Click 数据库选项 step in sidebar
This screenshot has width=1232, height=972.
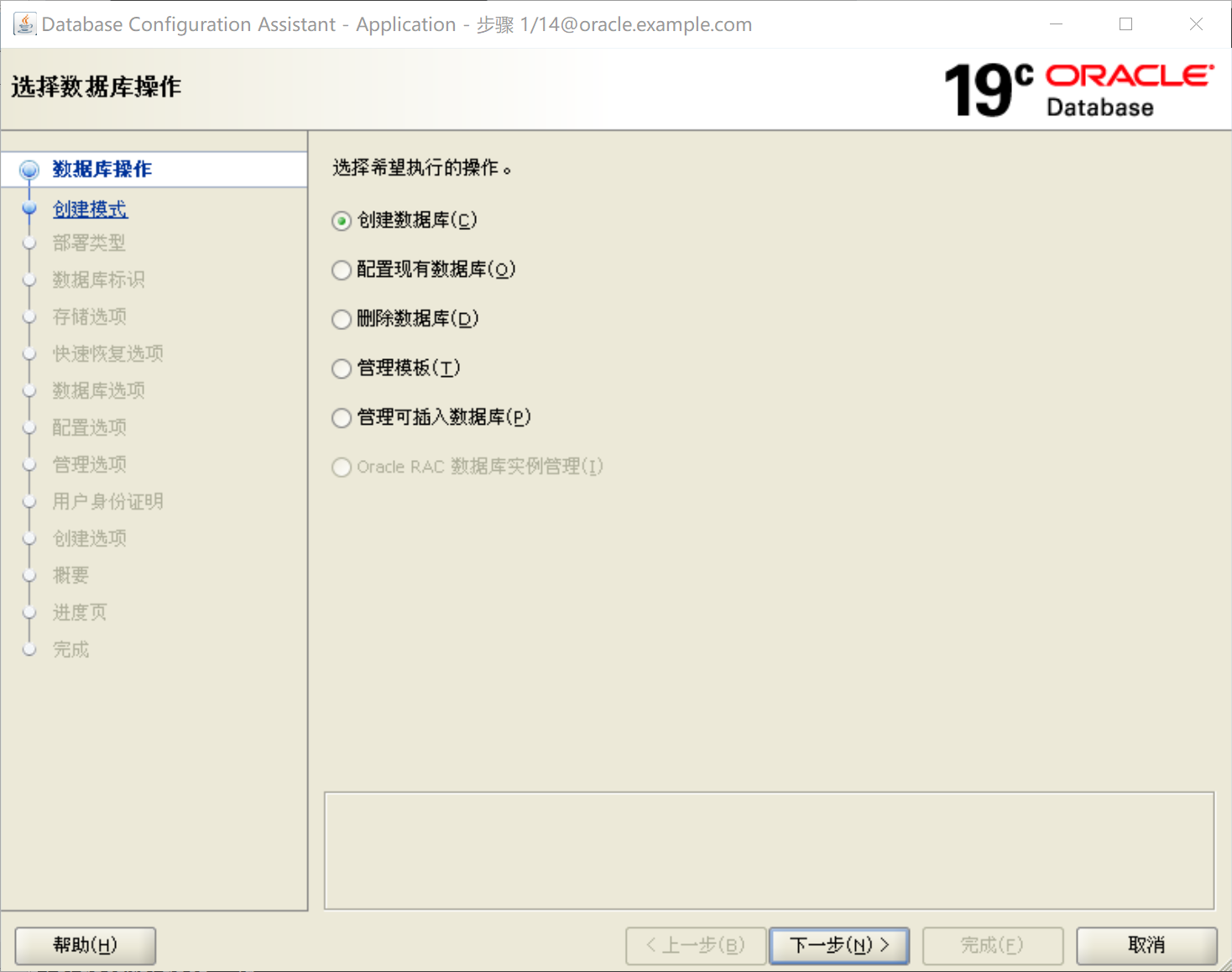pyautogui.click(x=98, y=390)
